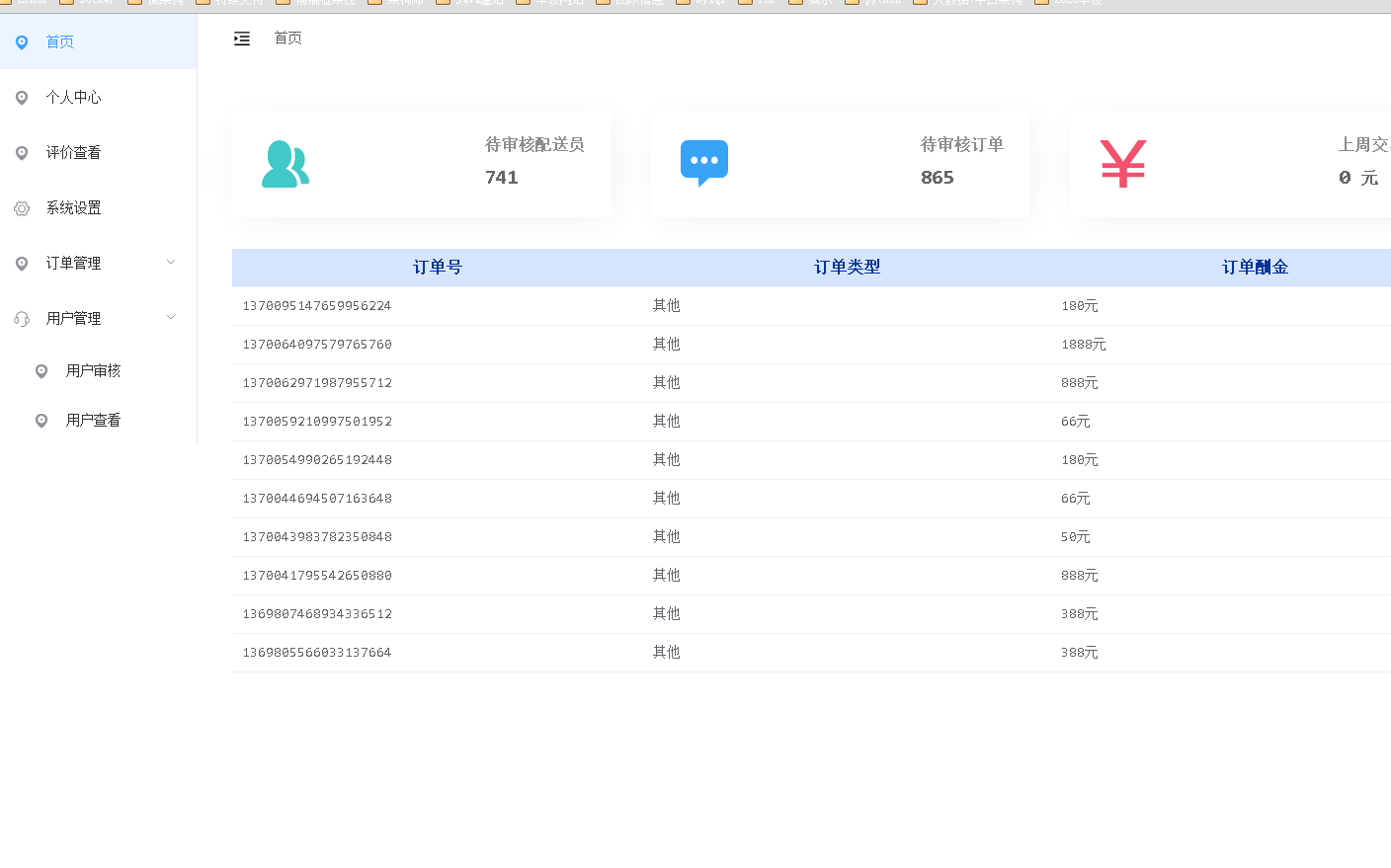The width and height of the screenshot is (1391, 868).
Task: Click the 订单类型 column header
Action: coord(847,268)
